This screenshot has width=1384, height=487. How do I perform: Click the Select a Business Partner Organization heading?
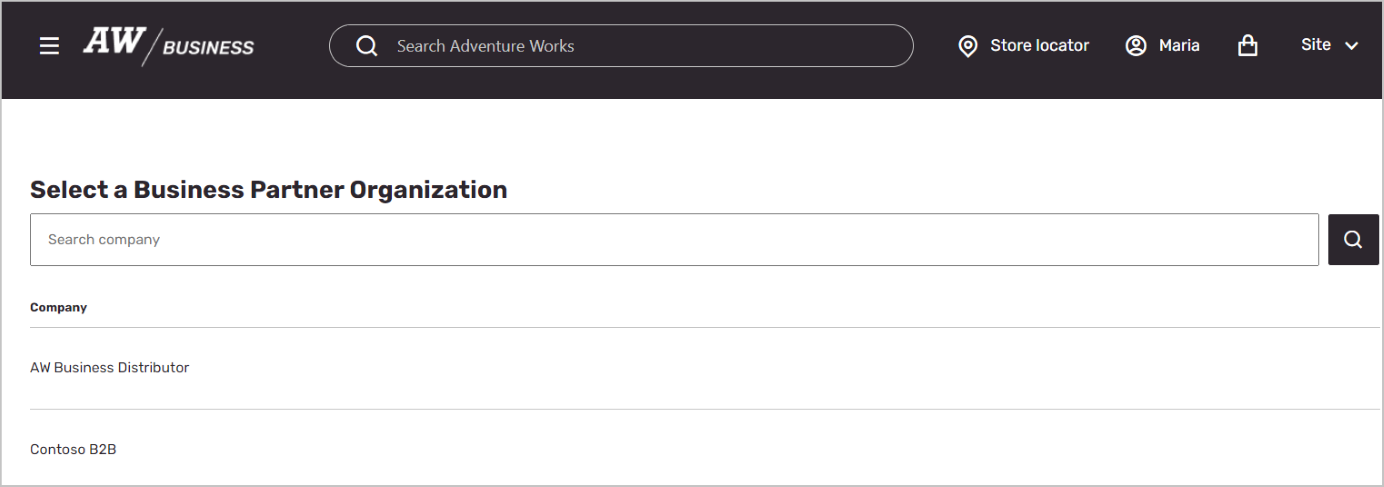269,190
